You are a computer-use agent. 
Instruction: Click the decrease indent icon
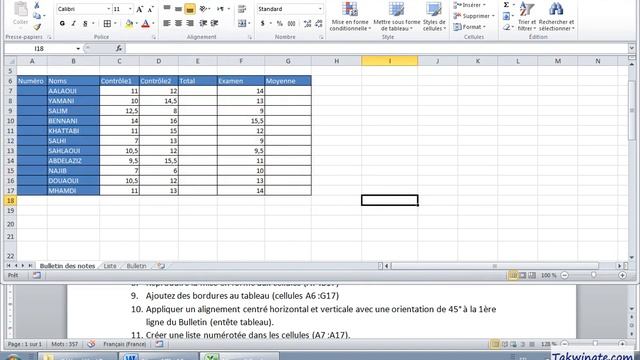[x=203, y=23]
